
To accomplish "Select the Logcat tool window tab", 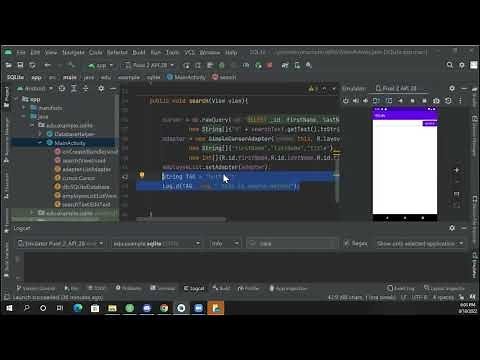I will (194, 288).
